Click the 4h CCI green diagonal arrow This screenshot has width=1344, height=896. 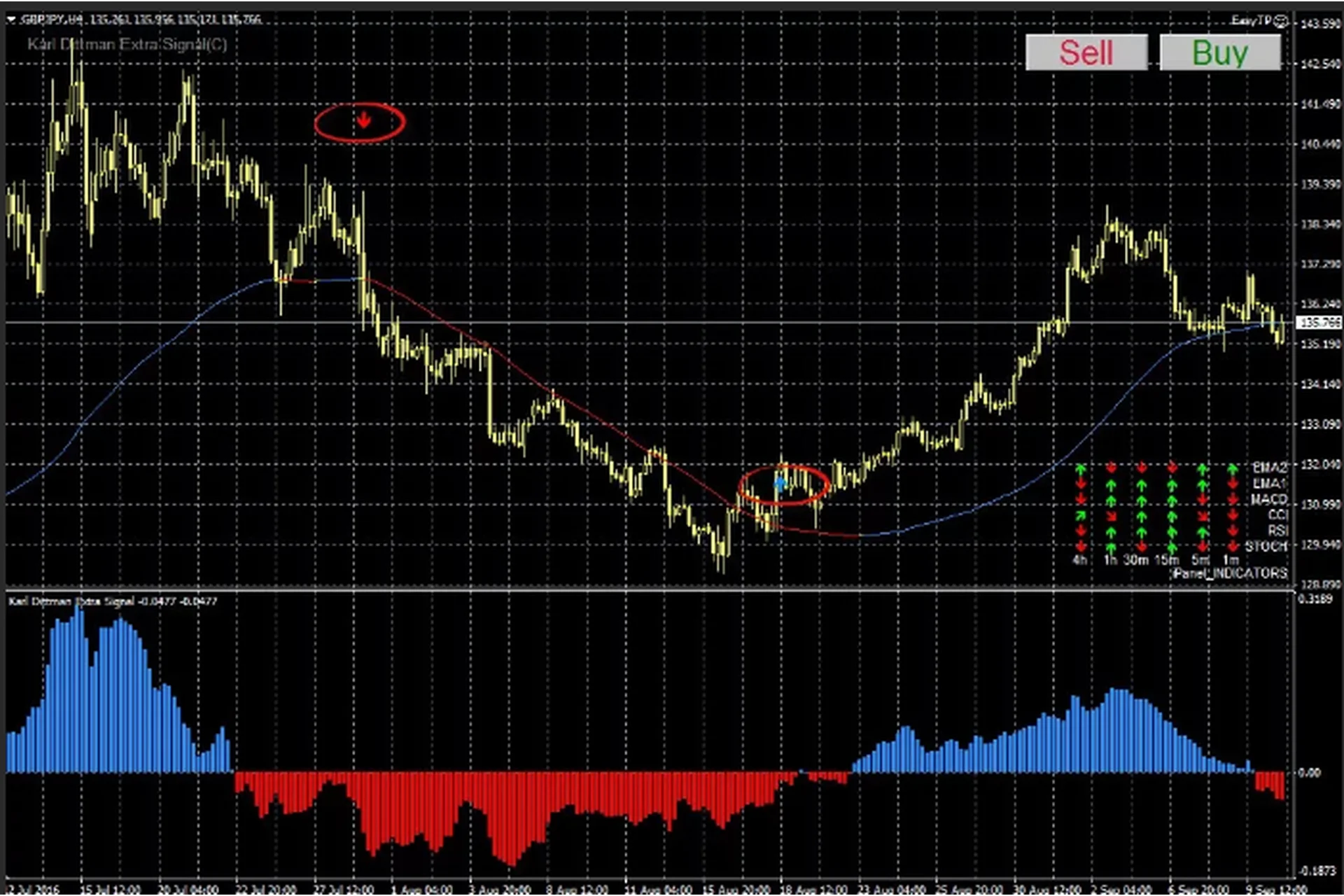[x=1080, y=516]
